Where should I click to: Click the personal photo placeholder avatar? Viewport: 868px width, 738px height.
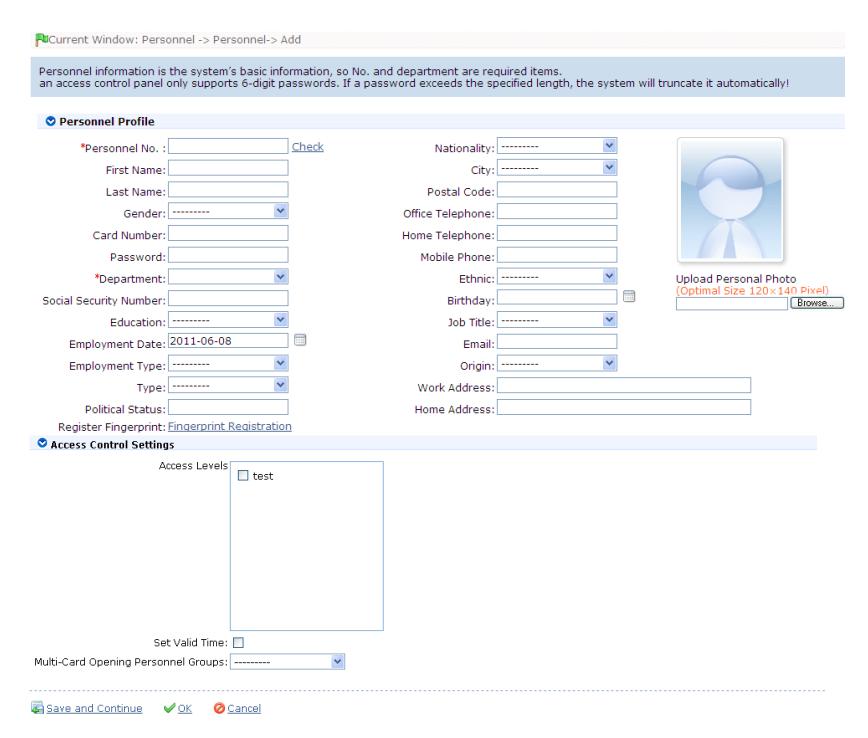click(730, 199)
